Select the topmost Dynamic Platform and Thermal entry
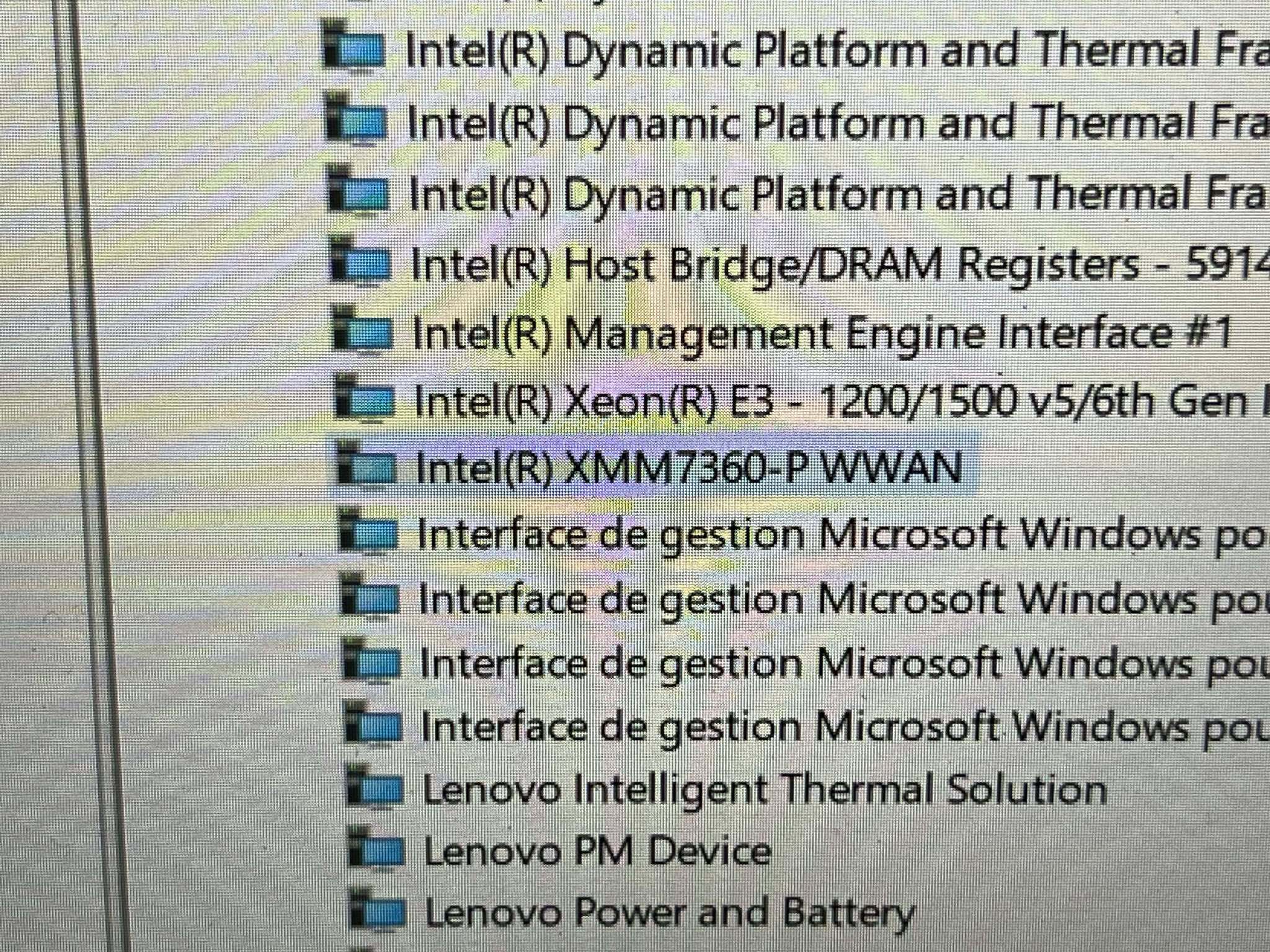 coord(838,50)
